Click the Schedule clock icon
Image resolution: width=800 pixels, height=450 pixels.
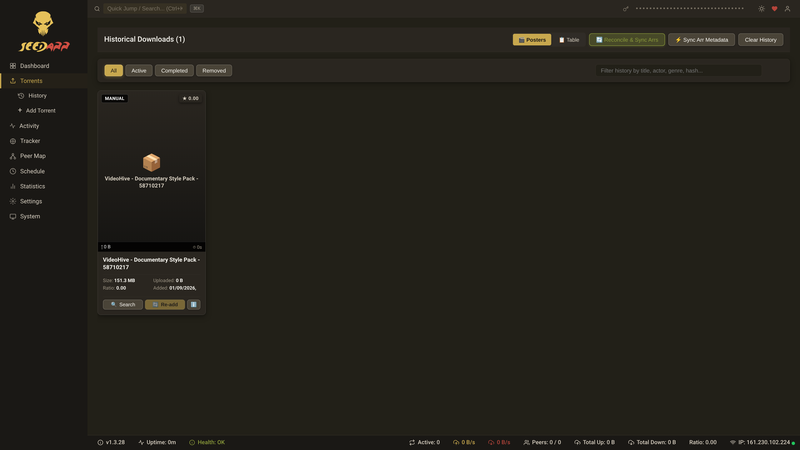(x=13, y=171)
